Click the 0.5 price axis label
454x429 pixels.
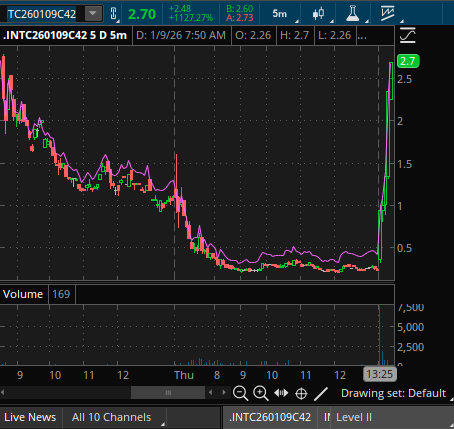[x=404, y=248]
